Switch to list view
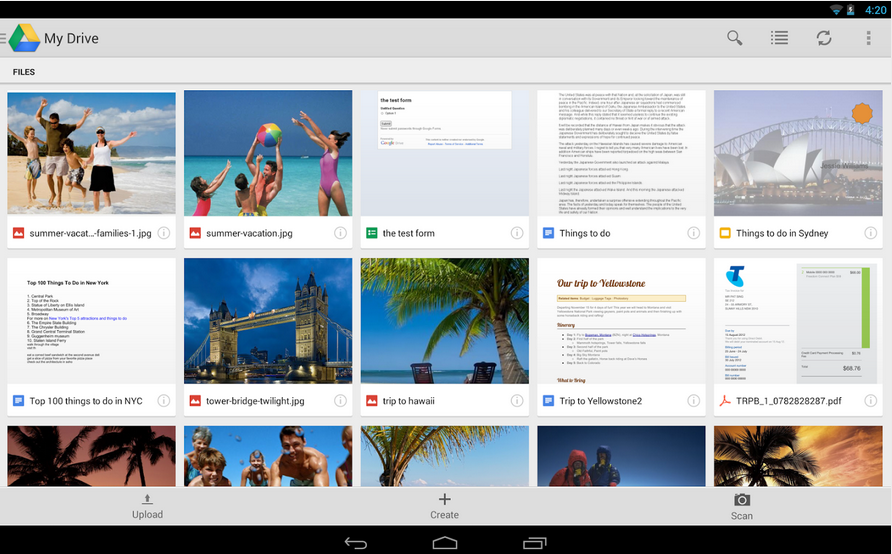Image resolution: width=892 pixels, height=554 pixels. tap(779, 38)
